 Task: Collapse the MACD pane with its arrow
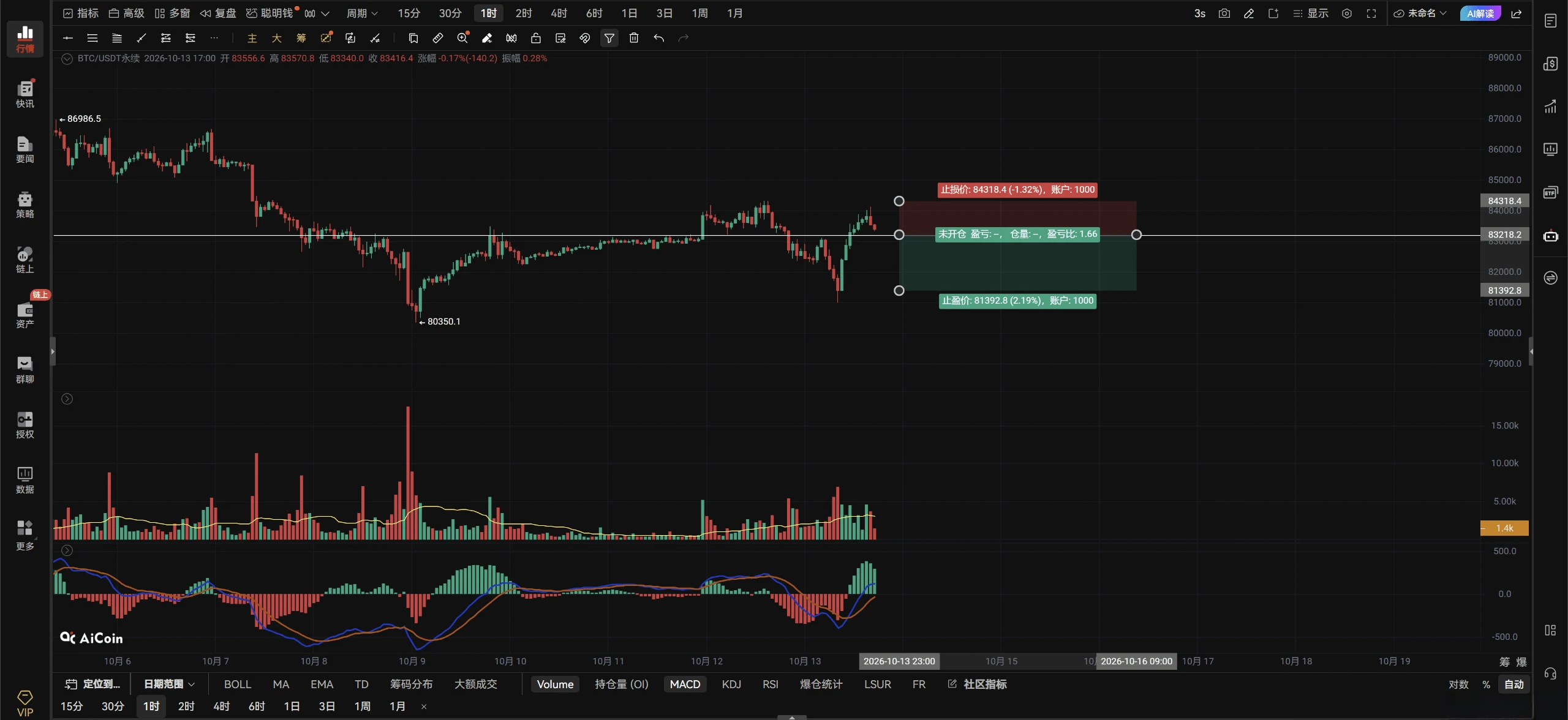coord(67,550)
